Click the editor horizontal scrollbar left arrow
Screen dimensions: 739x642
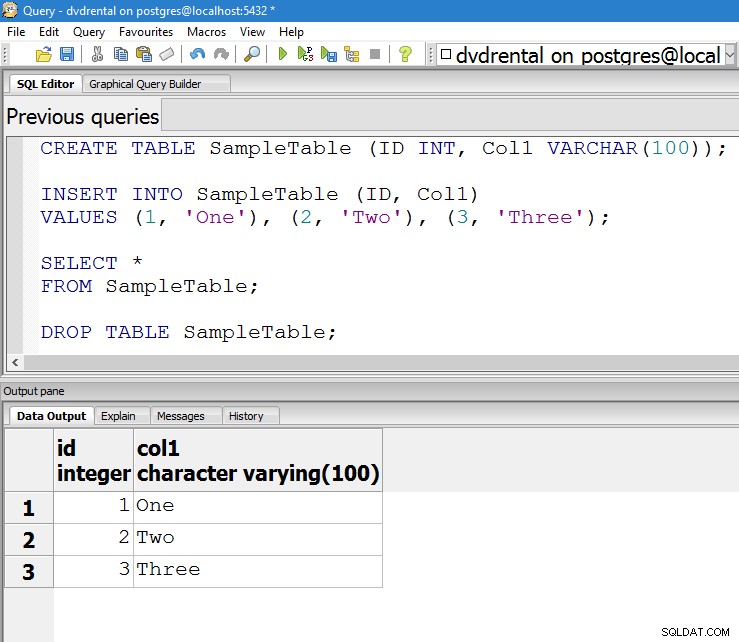(15, 362)
